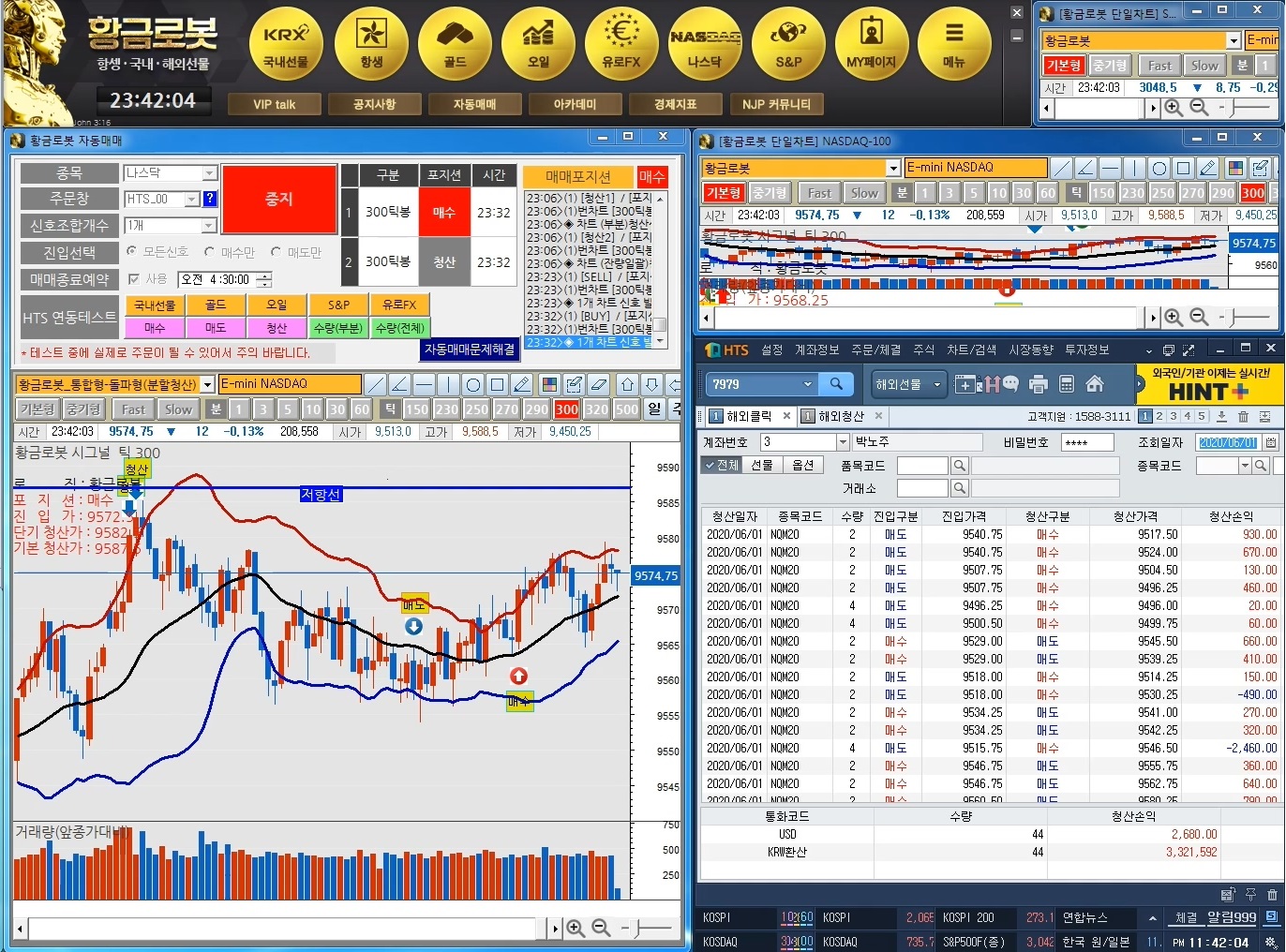Open the color palette icon in bottom-left chart toolbar
The width and height of the screenshot is (1286, 952).
[550, 384]
